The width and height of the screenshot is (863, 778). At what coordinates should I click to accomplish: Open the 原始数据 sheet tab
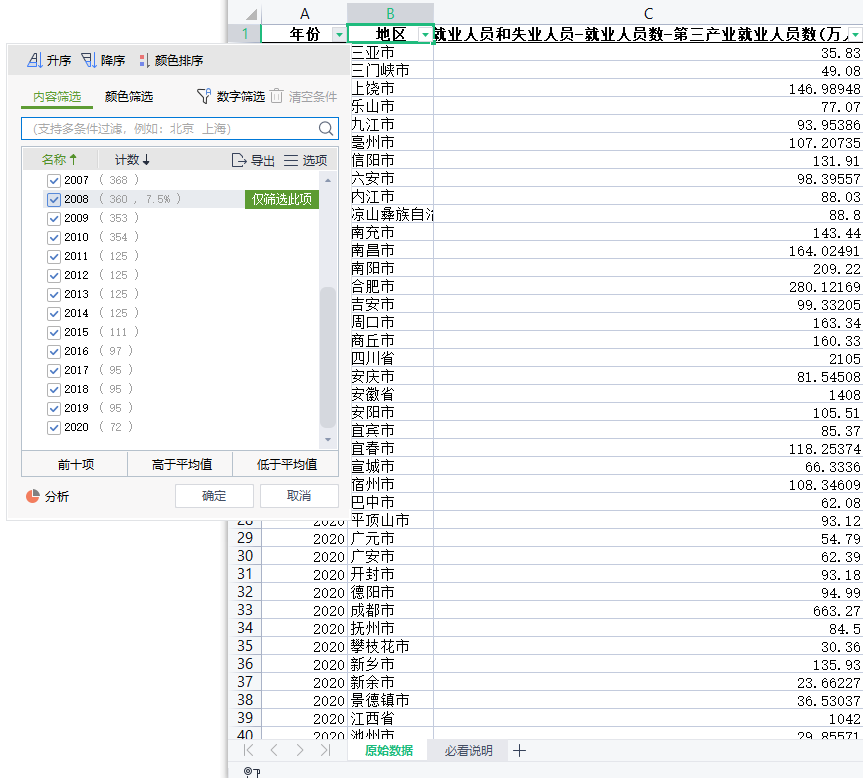tap(389, 750)
